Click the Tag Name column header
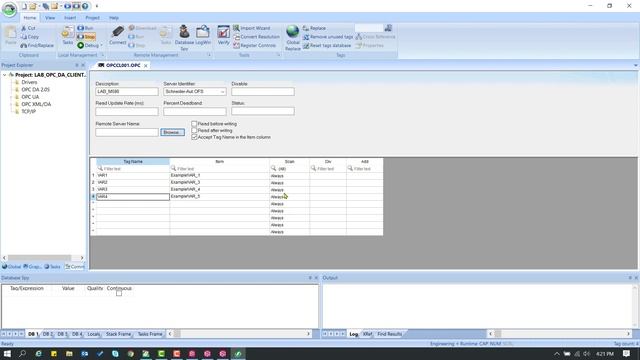Image resolution: width=640 pixels, height=360 pixels. click(x=133, y=162)
